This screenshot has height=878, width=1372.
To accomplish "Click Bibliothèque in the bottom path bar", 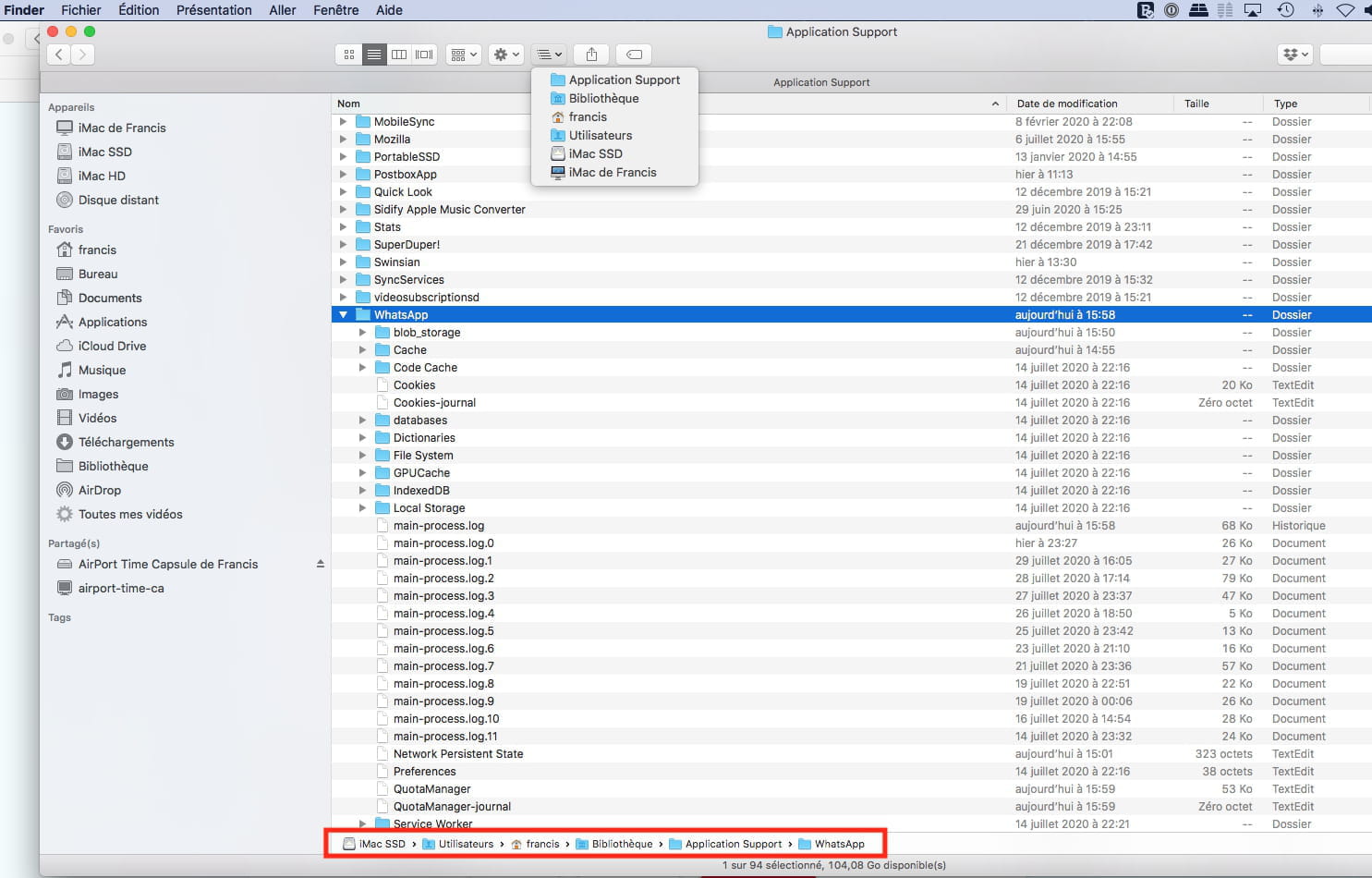I will pyautogui.click(x=614, y=844).
